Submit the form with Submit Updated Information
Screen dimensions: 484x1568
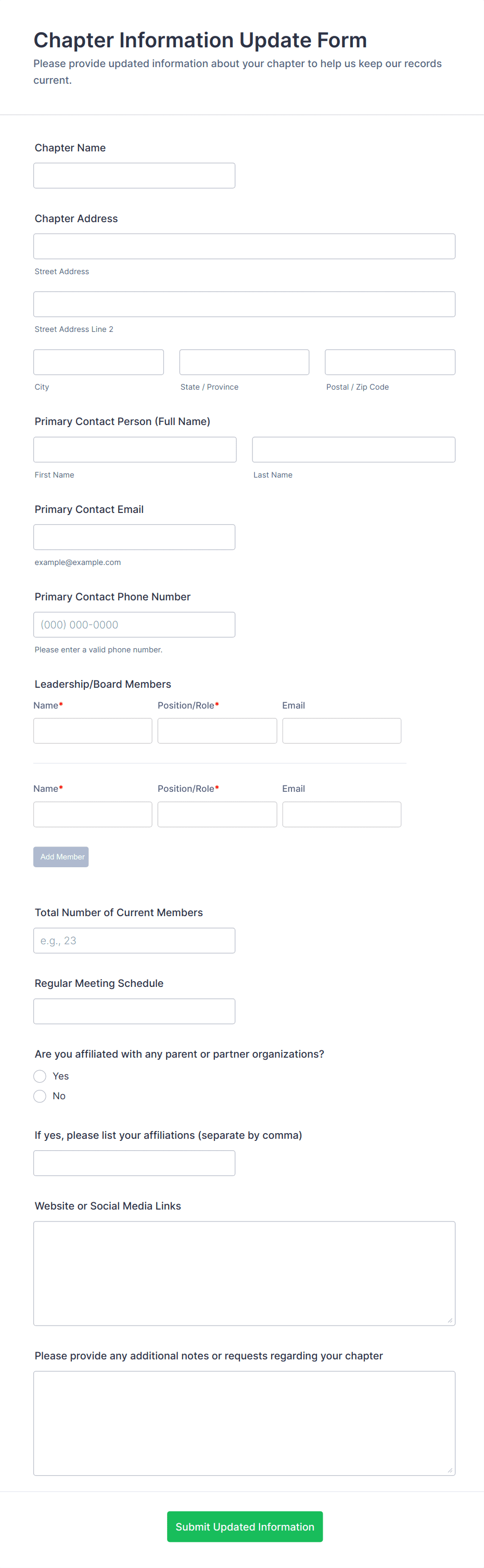click(245, 1526)
